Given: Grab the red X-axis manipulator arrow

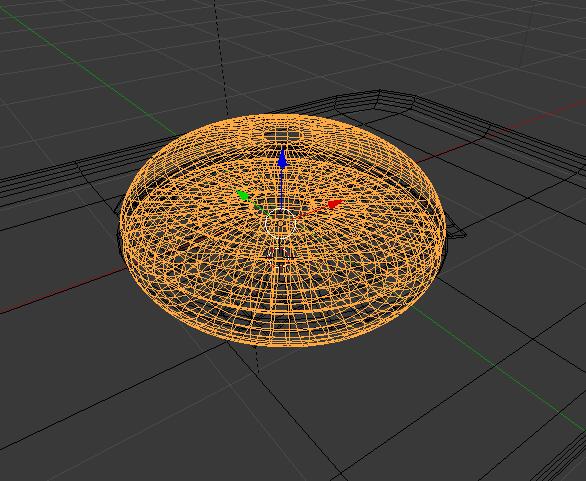Looking at the screenshot, I should 335,204.
